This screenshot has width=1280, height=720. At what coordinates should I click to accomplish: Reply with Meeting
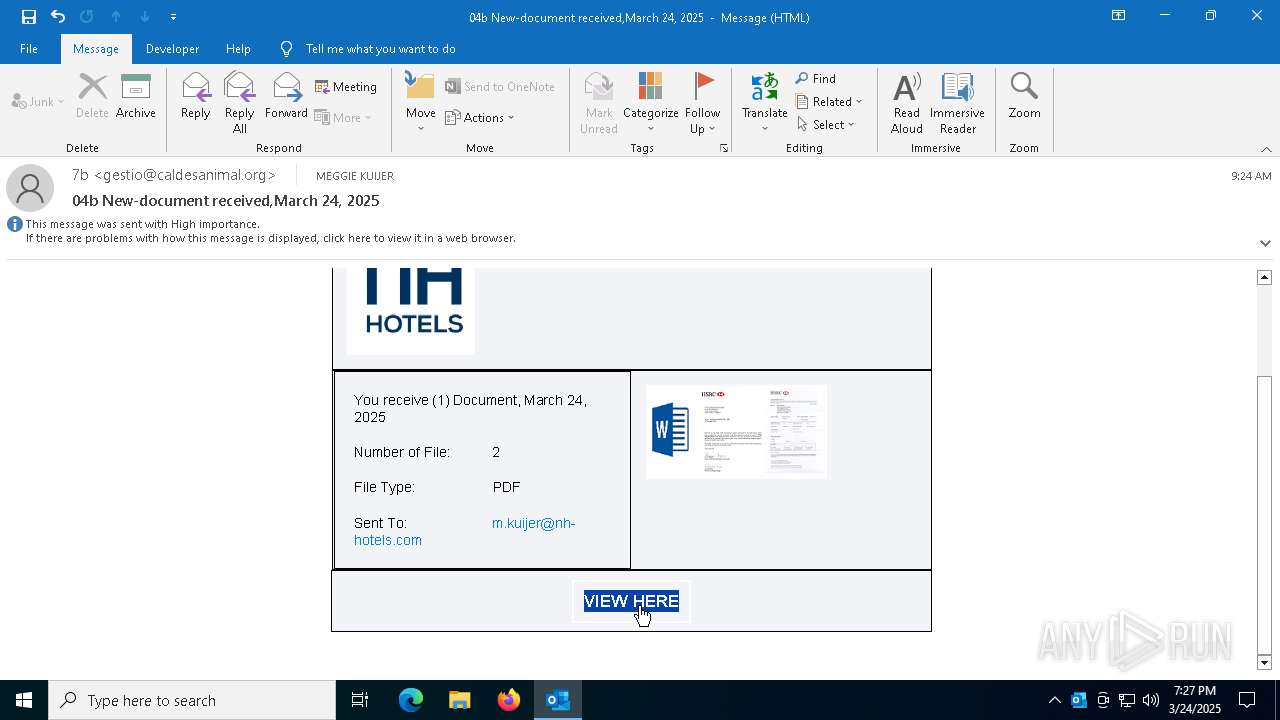(x=346, y=87)
